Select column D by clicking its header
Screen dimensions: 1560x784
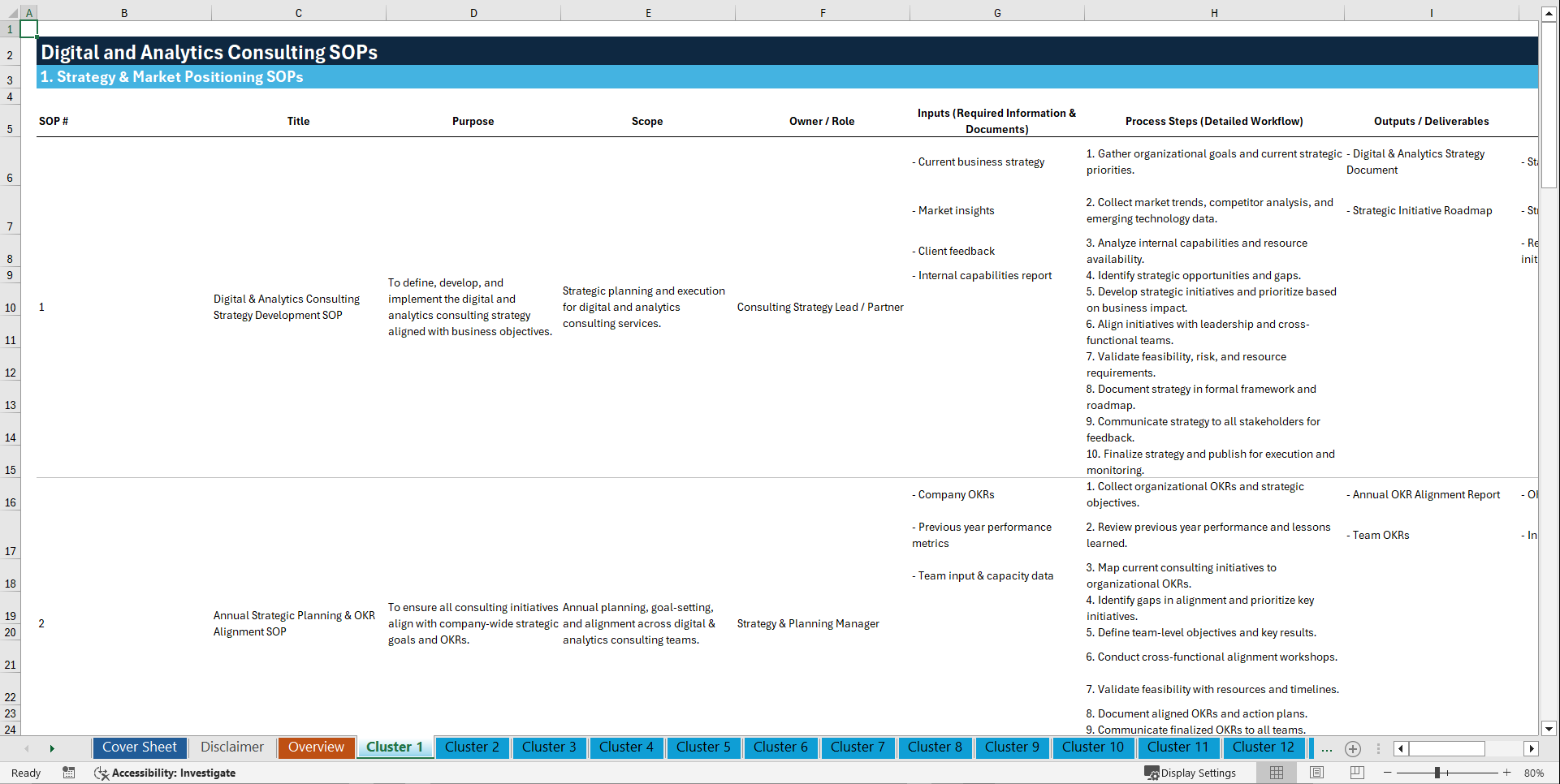click(473, 12)
